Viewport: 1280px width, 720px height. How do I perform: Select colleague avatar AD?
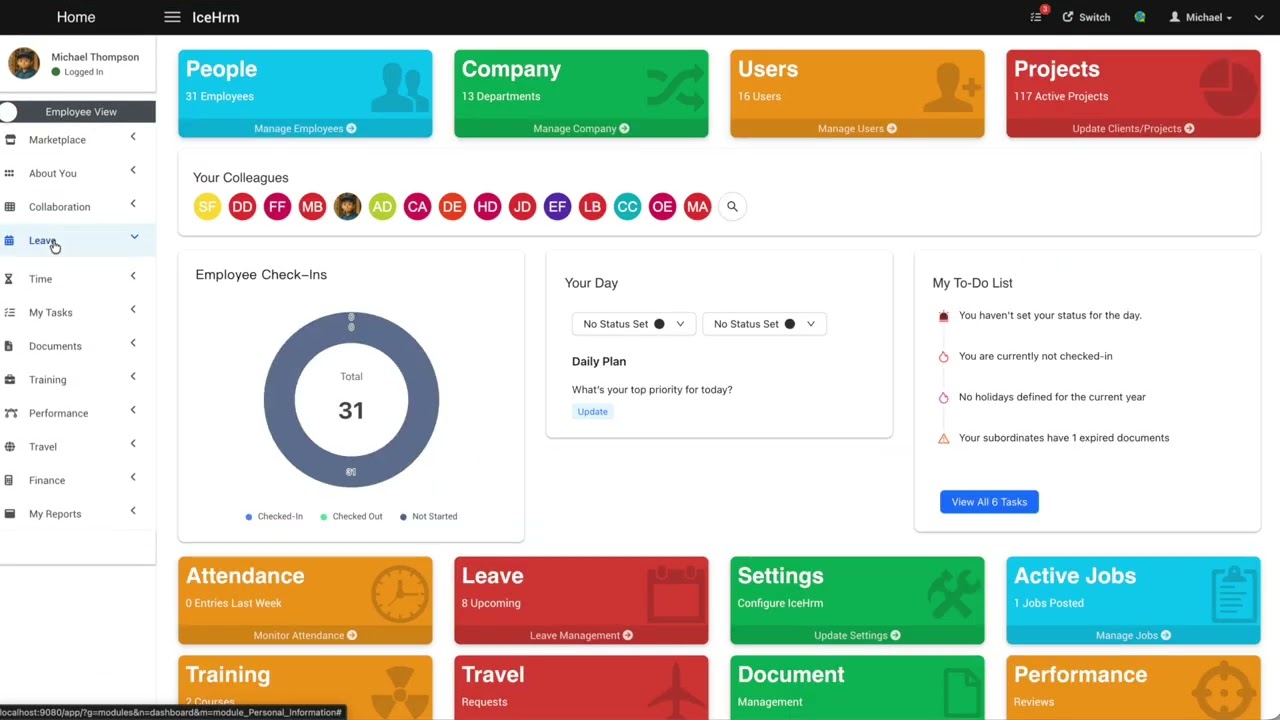click(382, 207)
